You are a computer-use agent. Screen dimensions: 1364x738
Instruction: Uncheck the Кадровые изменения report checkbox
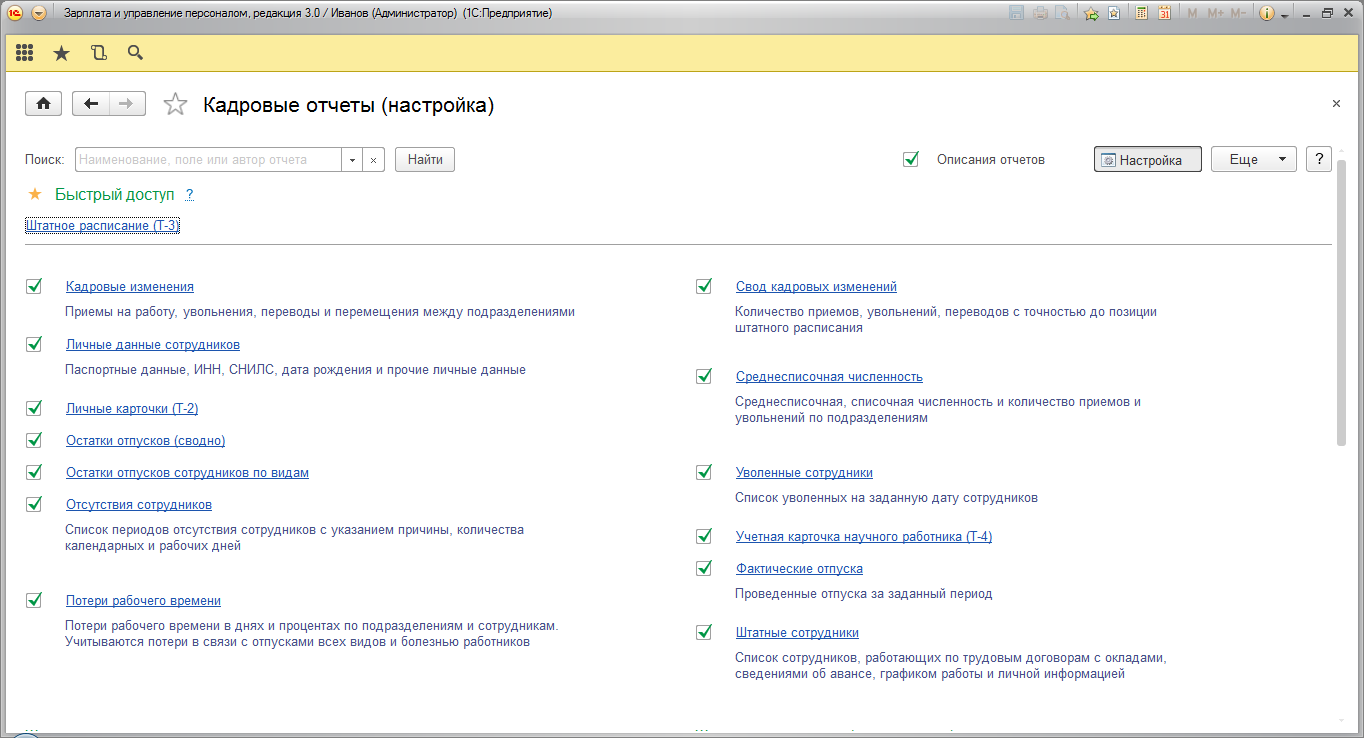34,286
